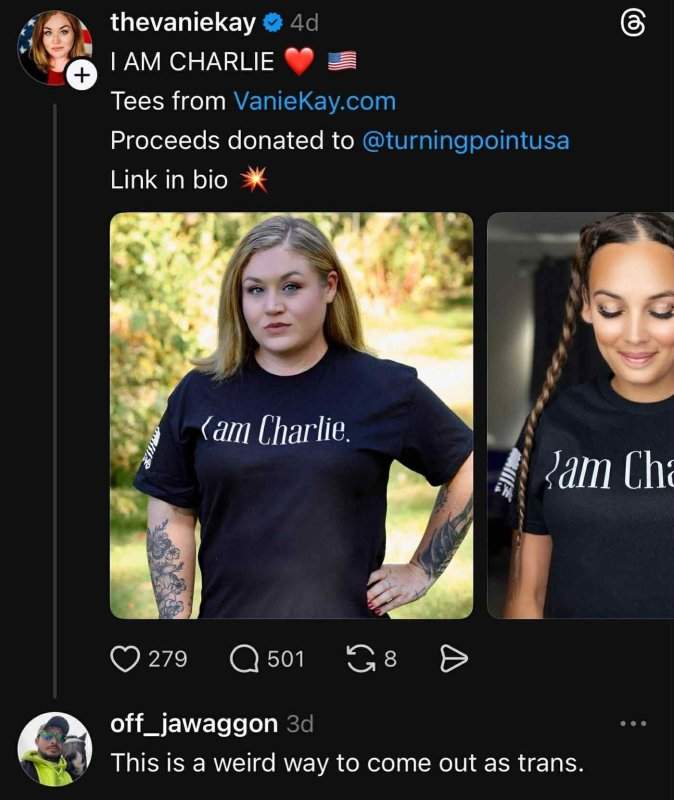Open the first t-shirt photo

[291, 415]
